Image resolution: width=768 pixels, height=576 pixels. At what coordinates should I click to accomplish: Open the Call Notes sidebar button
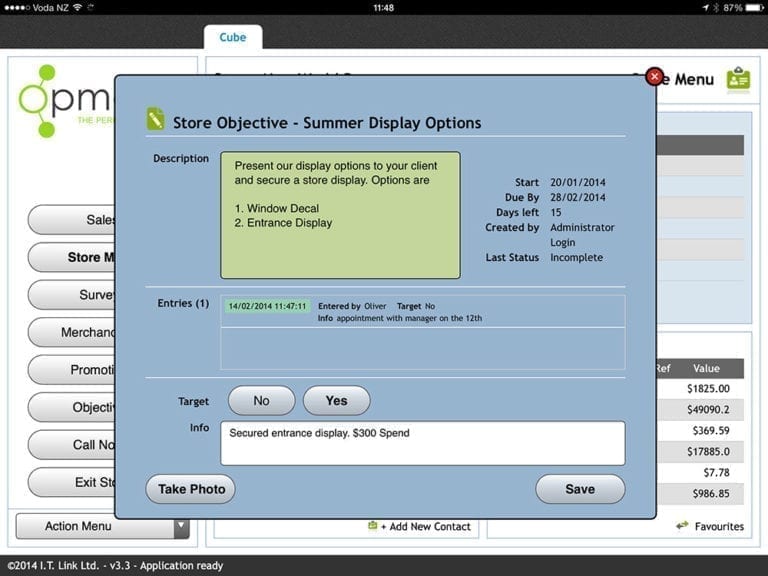point(72,445)
